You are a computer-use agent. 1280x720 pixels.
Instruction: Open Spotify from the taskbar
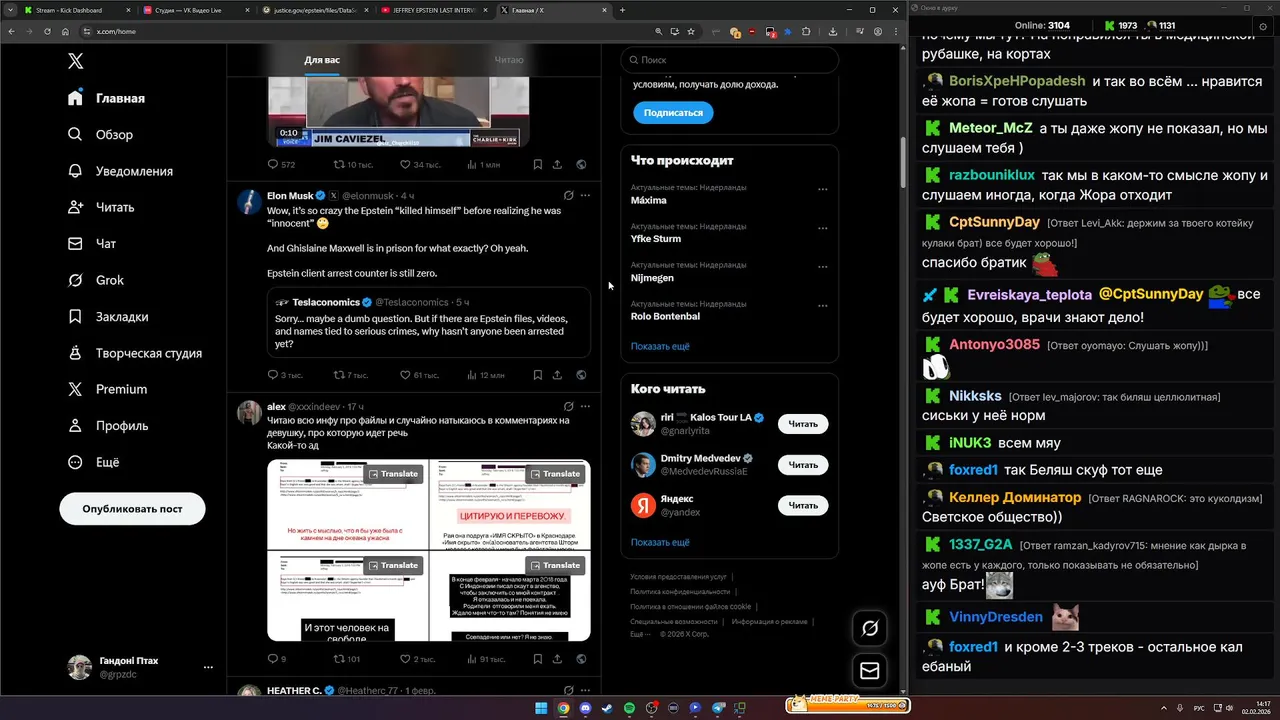coord(629,708)
